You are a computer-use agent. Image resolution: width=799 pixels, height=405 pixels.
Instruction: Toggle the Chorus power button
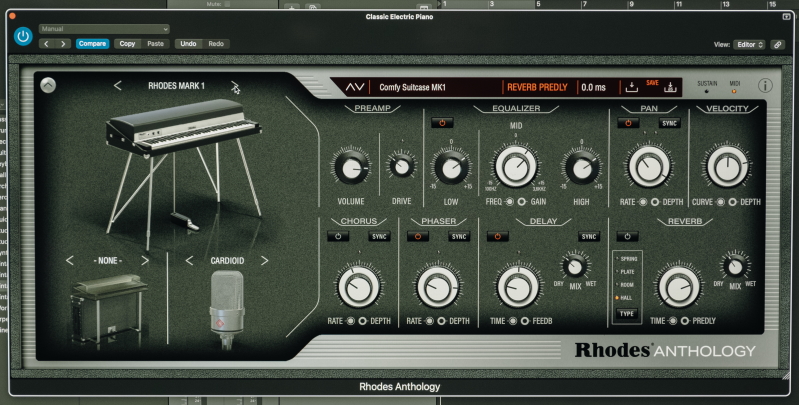pos(338,237)
